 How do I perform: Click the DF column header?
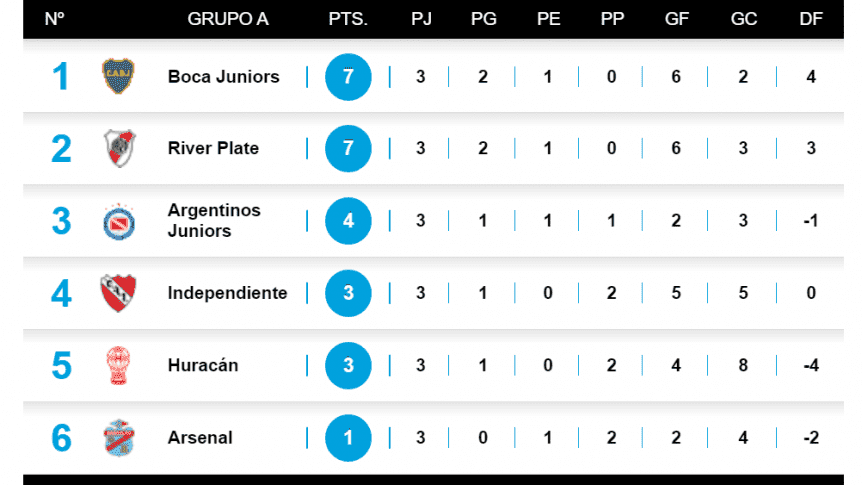[811, 19]
